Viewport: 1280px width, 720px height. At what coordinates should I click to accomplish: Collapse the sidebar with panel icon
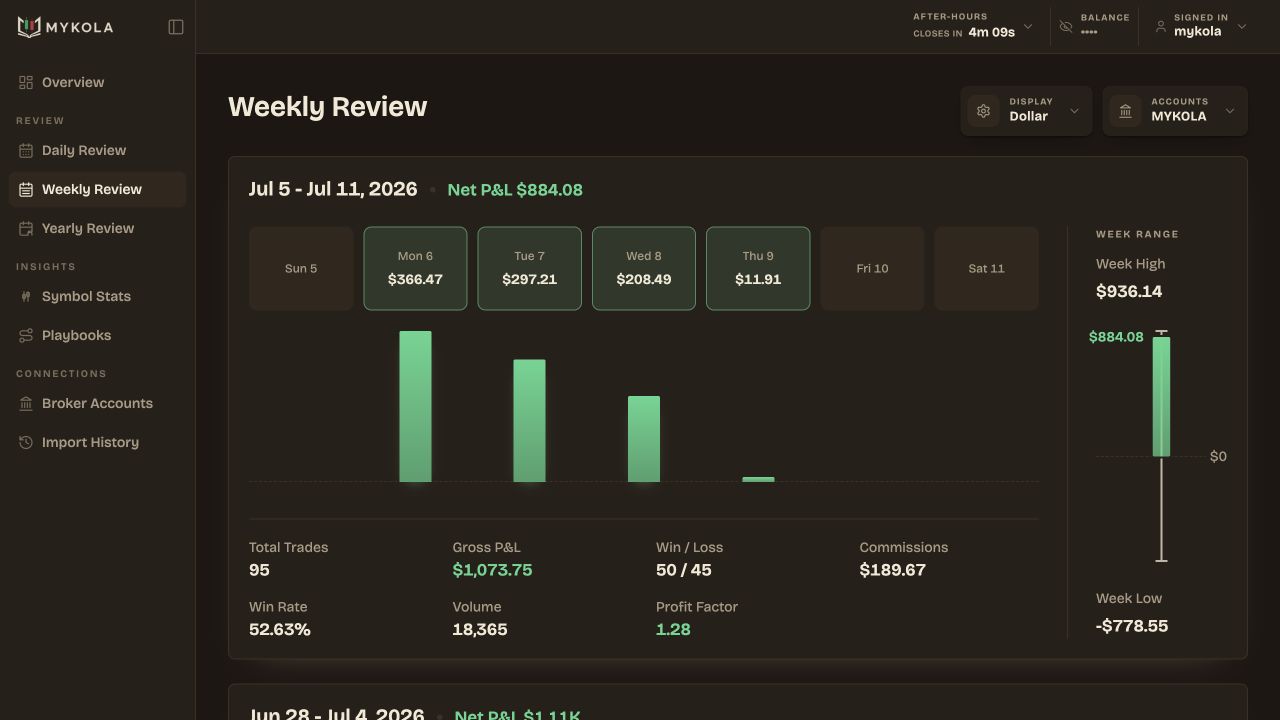(x=176, y=27)
